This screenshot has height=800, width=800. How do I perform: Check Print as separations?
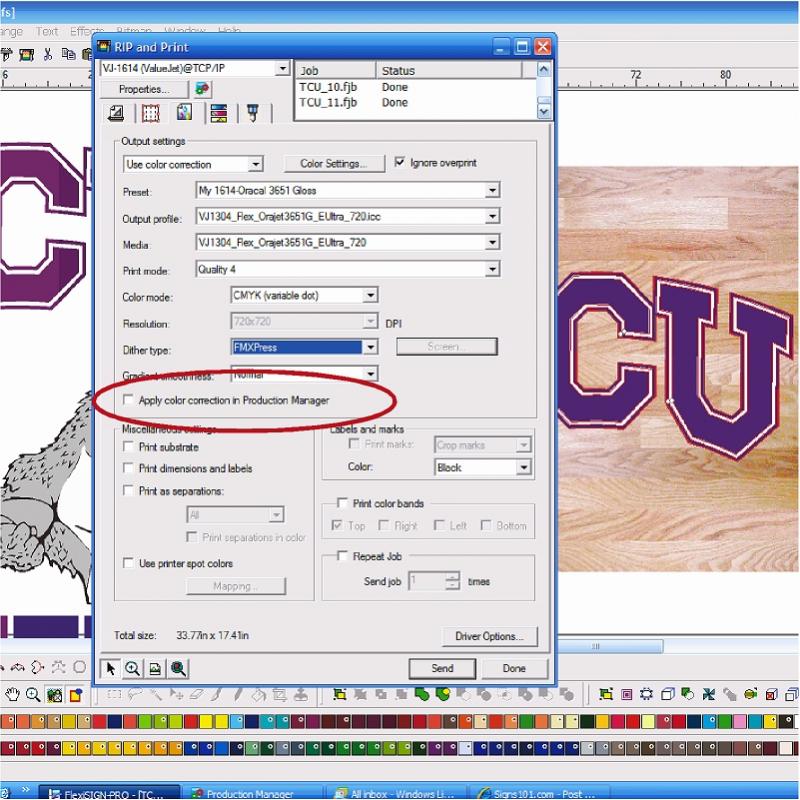(128, 490)
